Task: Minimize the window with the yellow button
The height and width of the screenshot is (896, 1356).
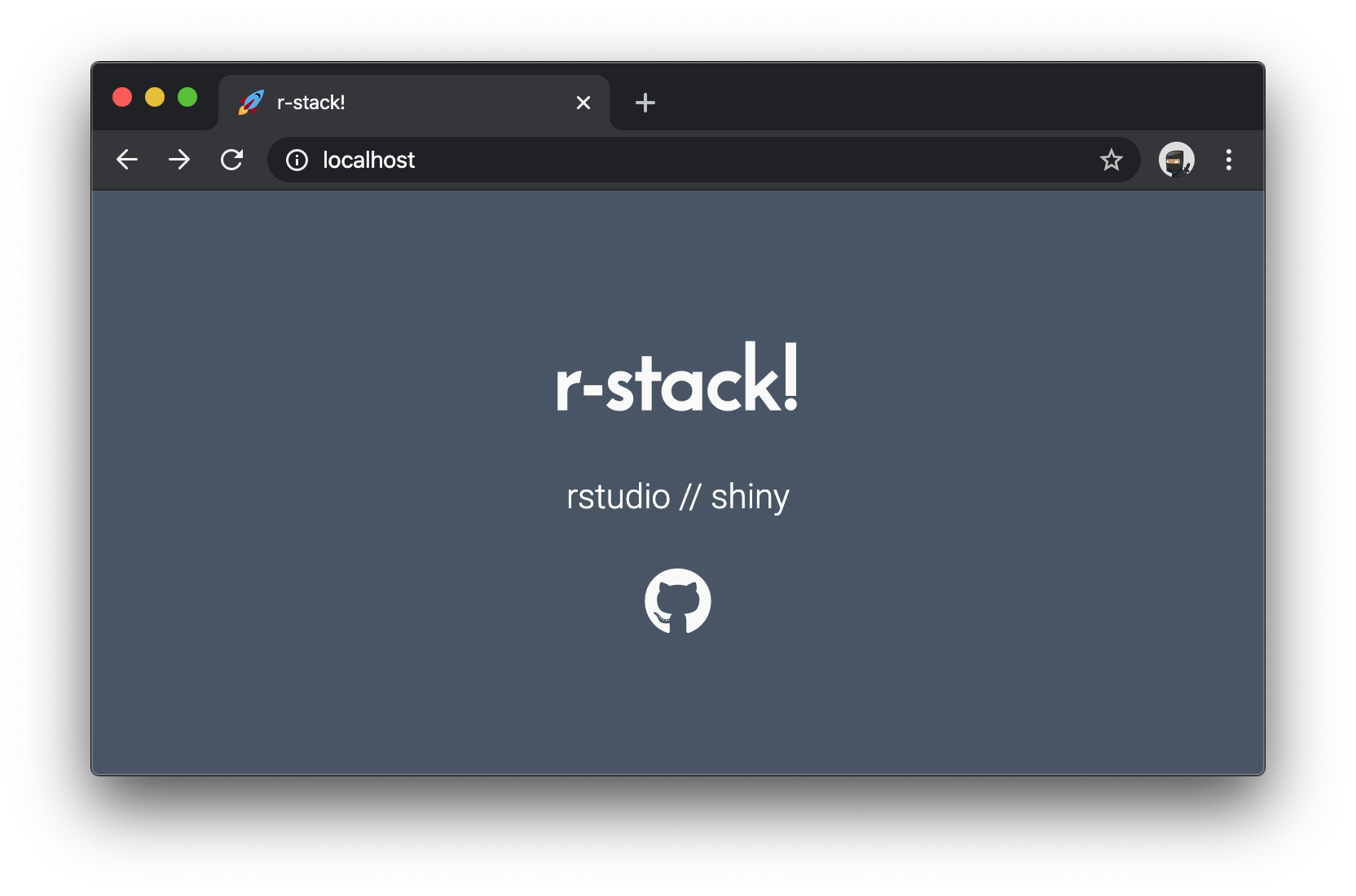Action: click(155, 97)
